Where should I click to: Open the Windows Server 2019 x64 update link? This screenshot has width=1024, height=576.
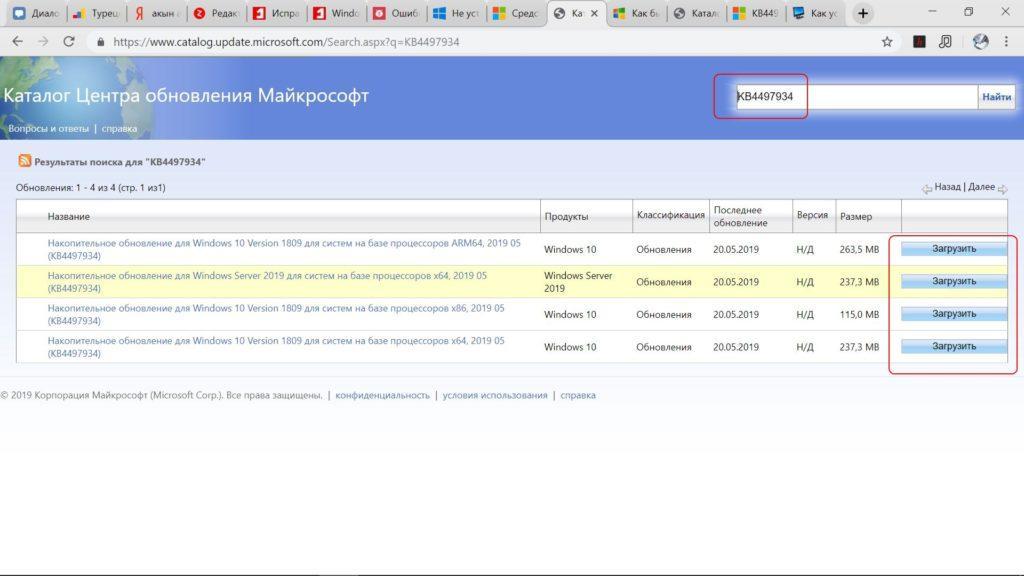point(267,281)
